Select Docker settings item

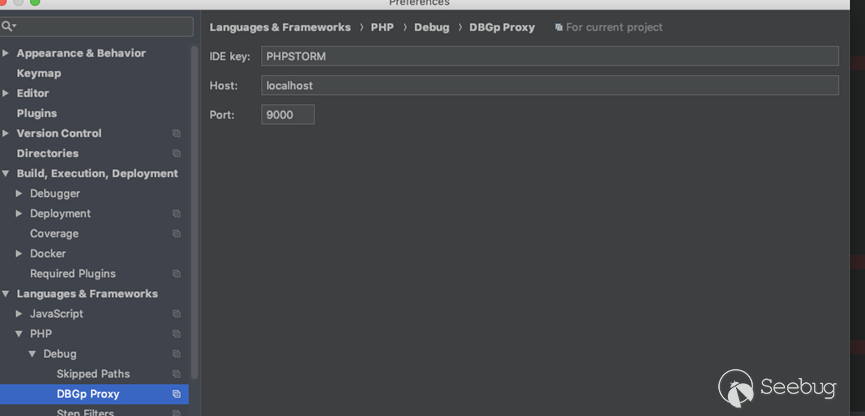[x=48, y=254]
